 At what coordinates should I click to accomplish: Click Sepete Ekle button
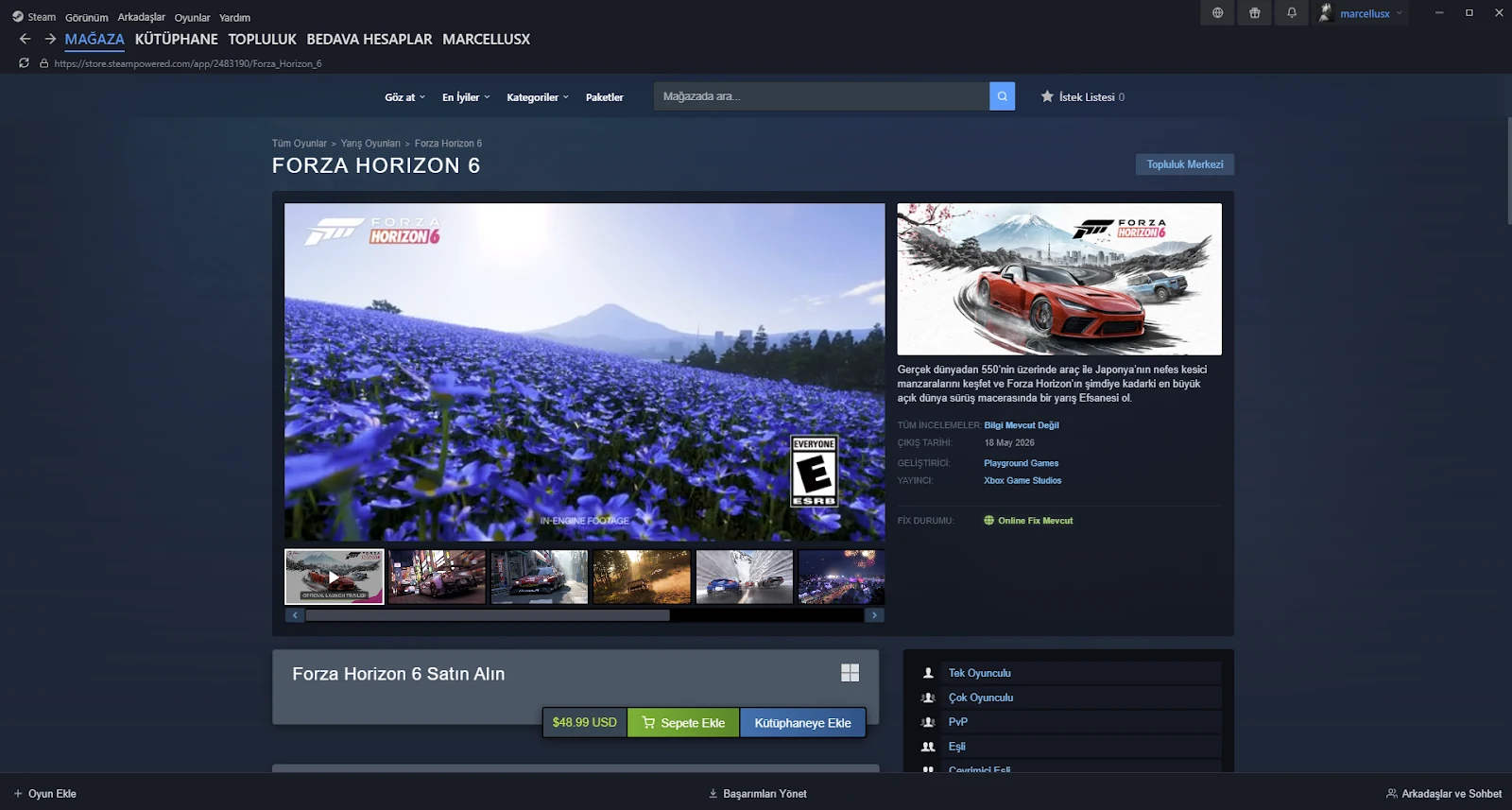(683, 723)
